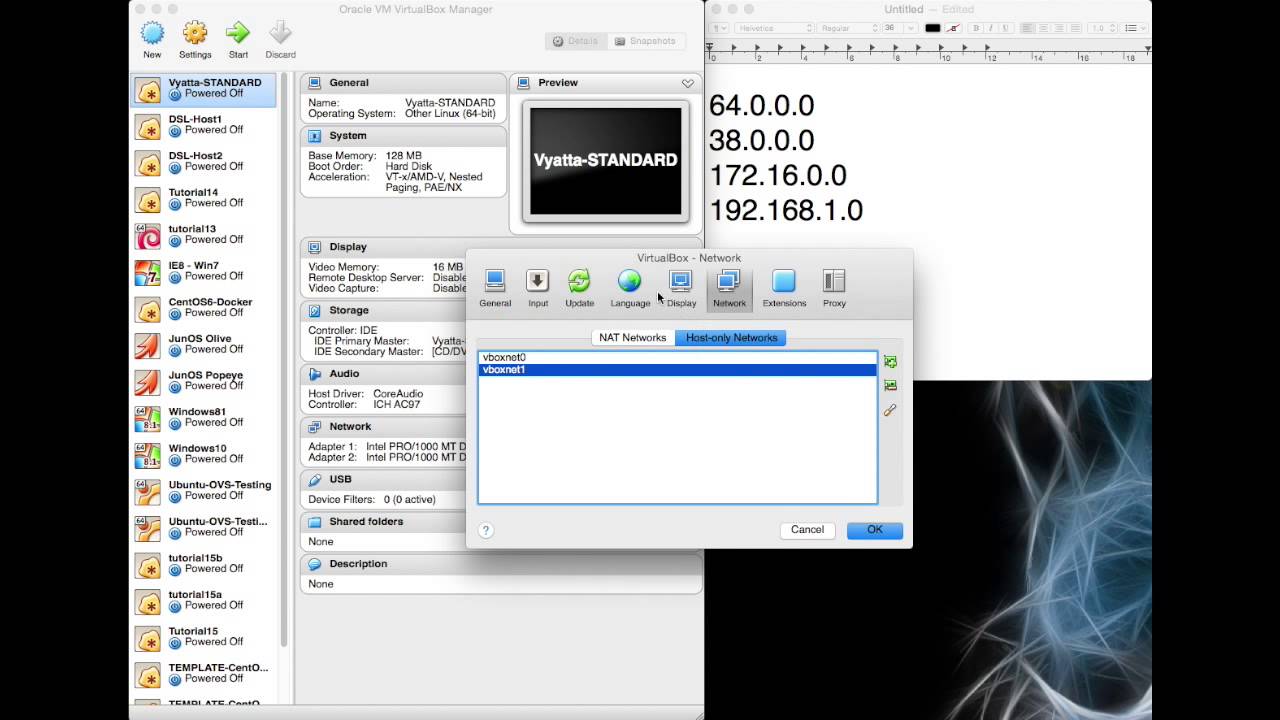Image resolution: width=1280 pixels, height=720 pixels.
Task: Click Cancel in Network dialog
Action: click(807, 530)
